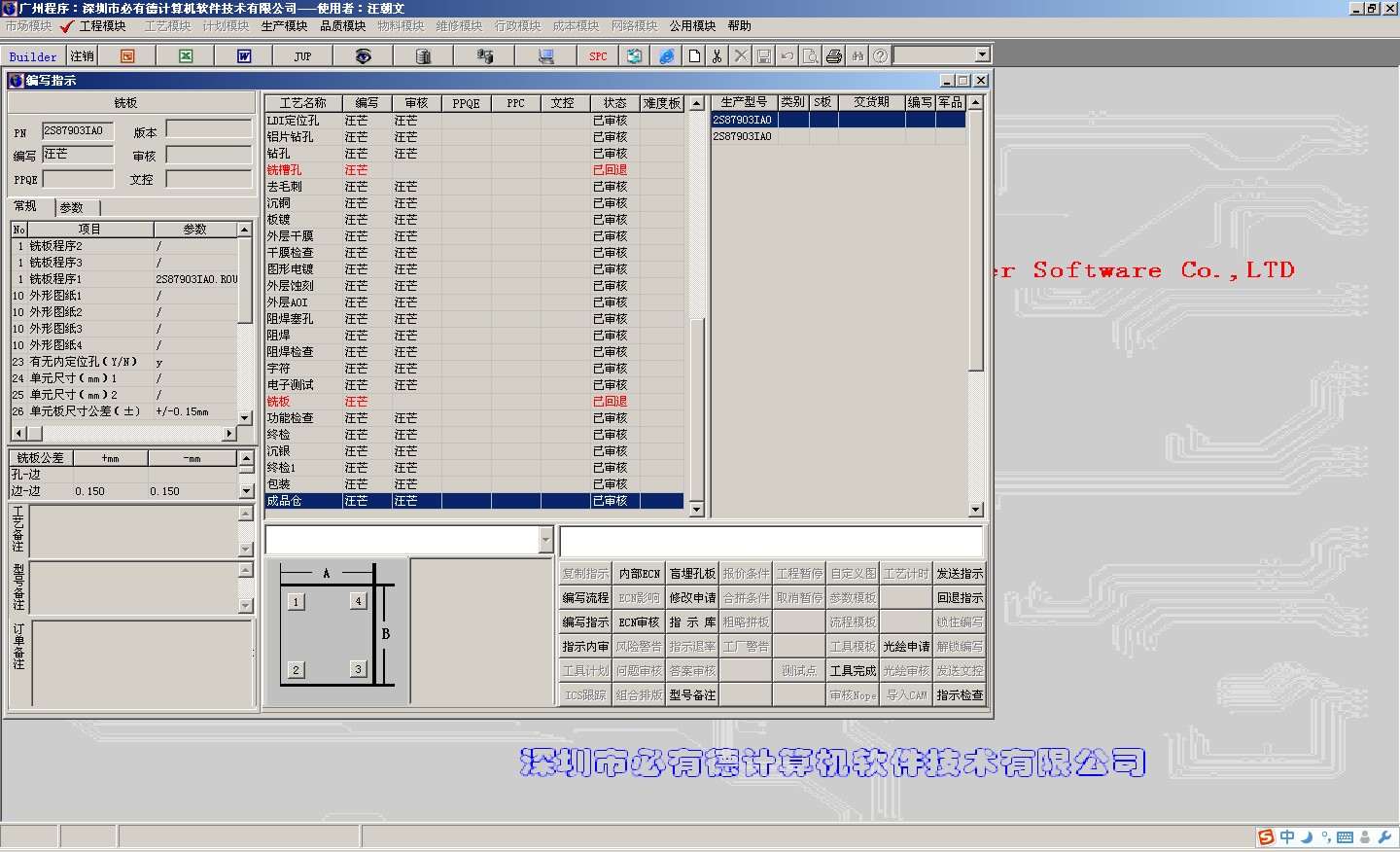This screenshot has width=1400, height=852.
Task: Select the 2S87903IA0 second row in model list
Action: [838, 137]
